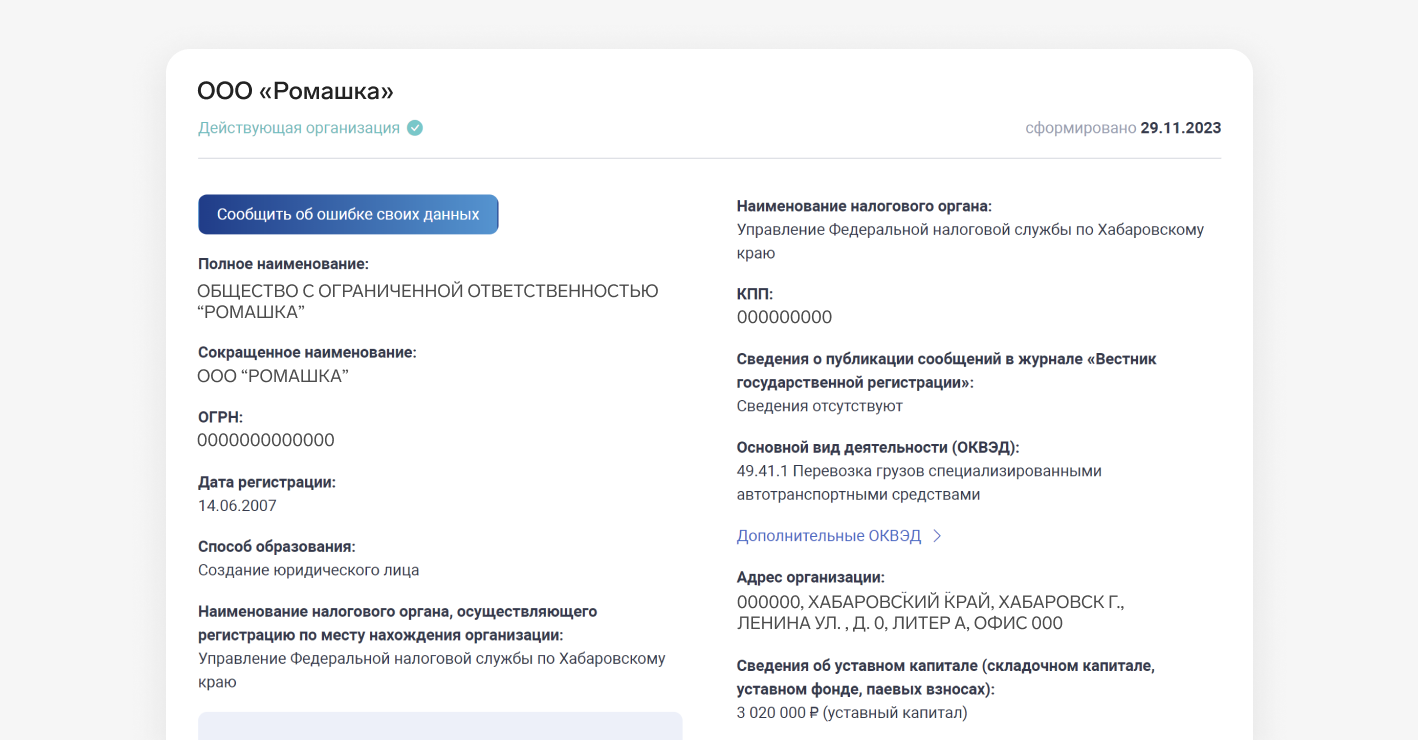Viewport: 1418px width, 740px height.
Task: Click the 'Действующая организация' status text
Action: coord(298,128)
